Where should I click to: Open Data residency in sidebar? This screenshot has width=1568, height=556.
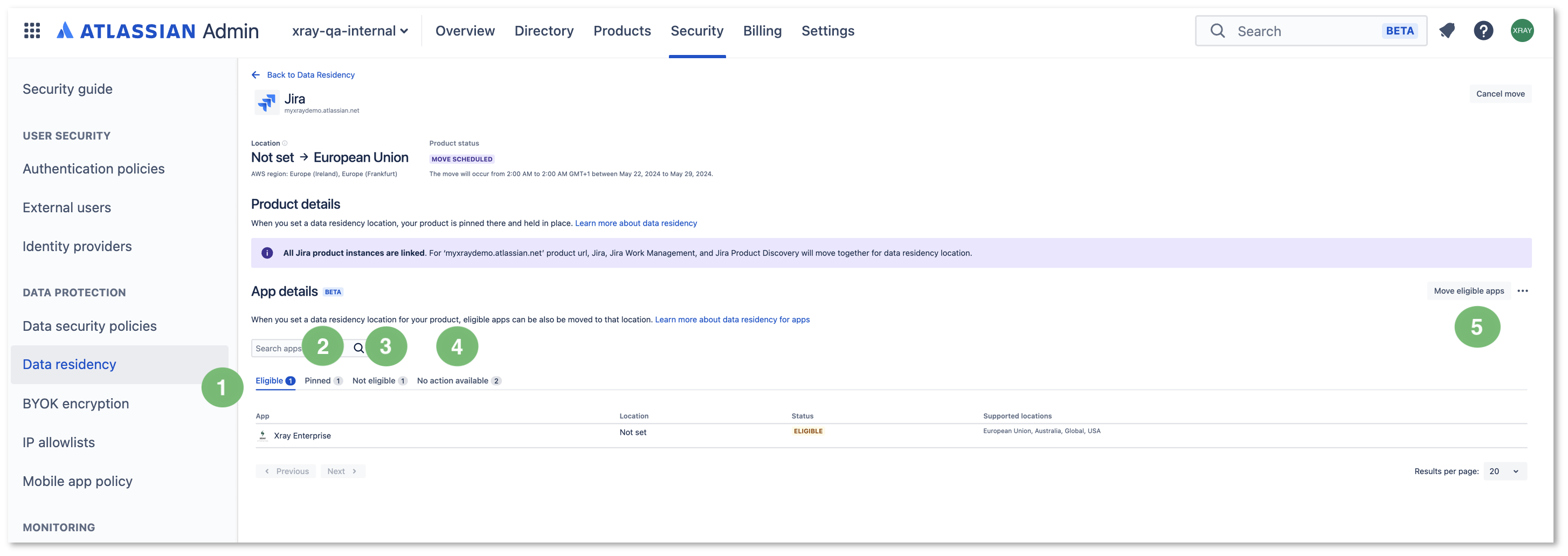119,364
